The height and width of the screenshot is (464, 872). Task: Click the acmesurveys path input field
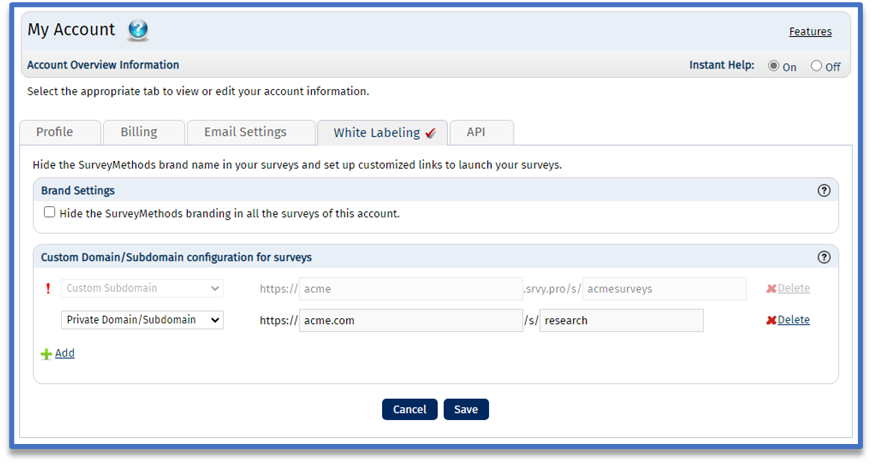point(664,289)
